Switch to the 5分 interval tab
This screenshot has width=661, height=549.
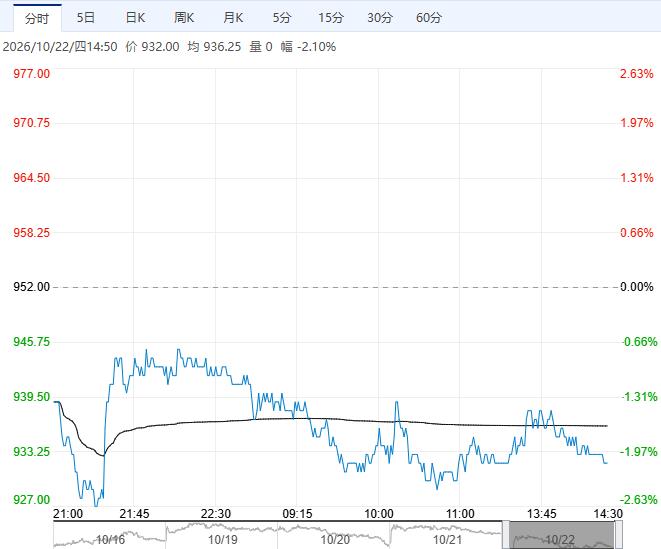[x=282, y=18]
